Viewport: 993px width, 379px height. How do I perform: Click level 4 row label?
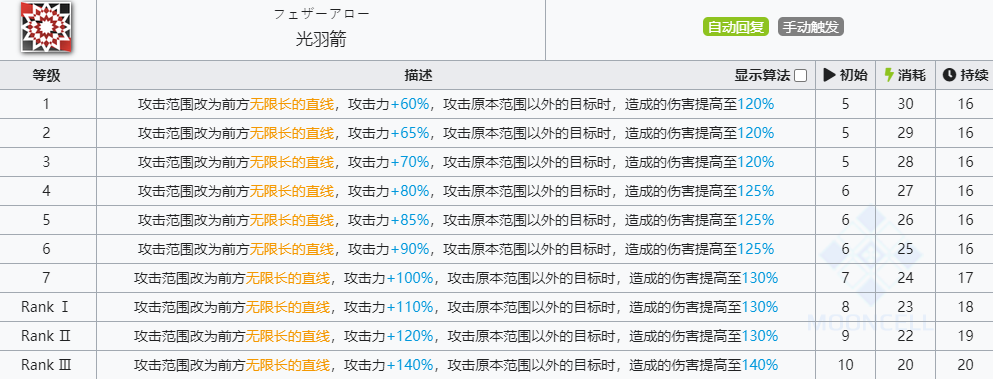pos(46,191)
